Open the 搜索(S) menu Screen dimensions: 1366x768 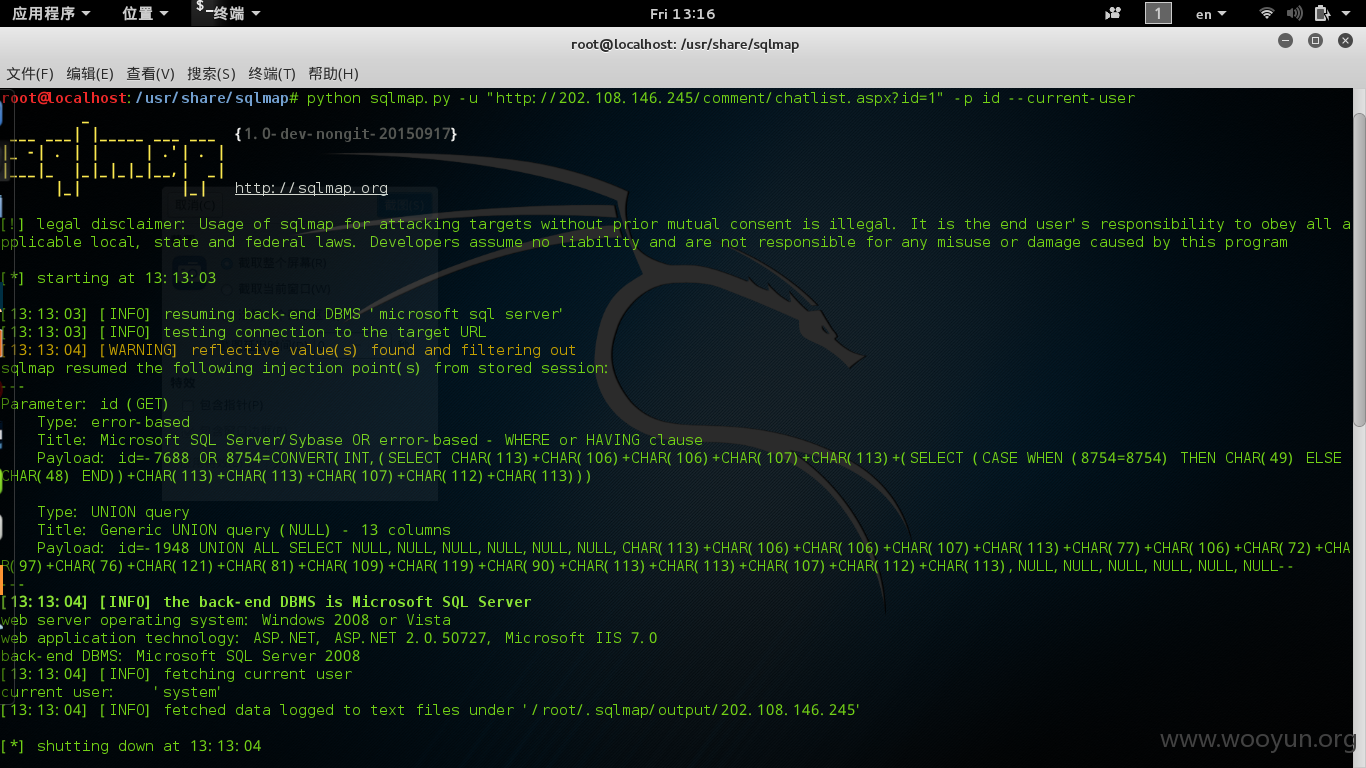point(211,73)
